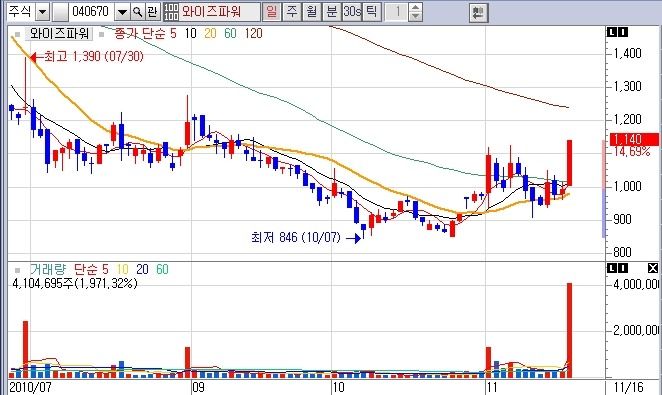Click the 1,400 price axis label

[627, 53]
